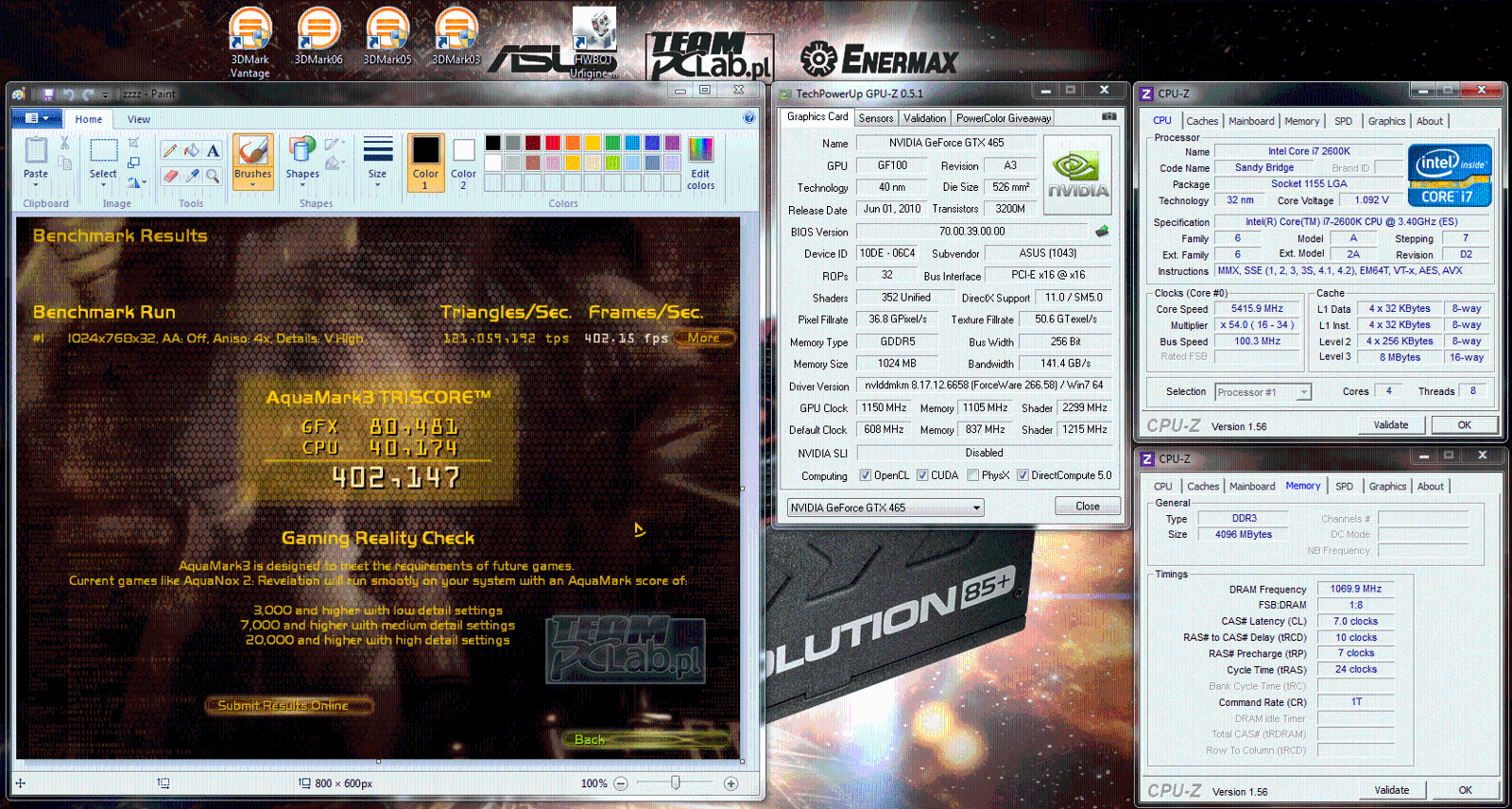This screenshot has width=1512, height=809.
Task: Select the Pencil tool in Paint
Action: coord(170,150)
